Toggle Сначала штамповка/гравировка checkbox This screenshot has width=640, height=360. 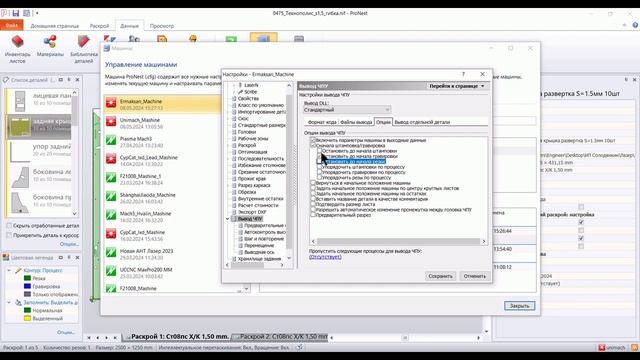(x=313, y=145)
